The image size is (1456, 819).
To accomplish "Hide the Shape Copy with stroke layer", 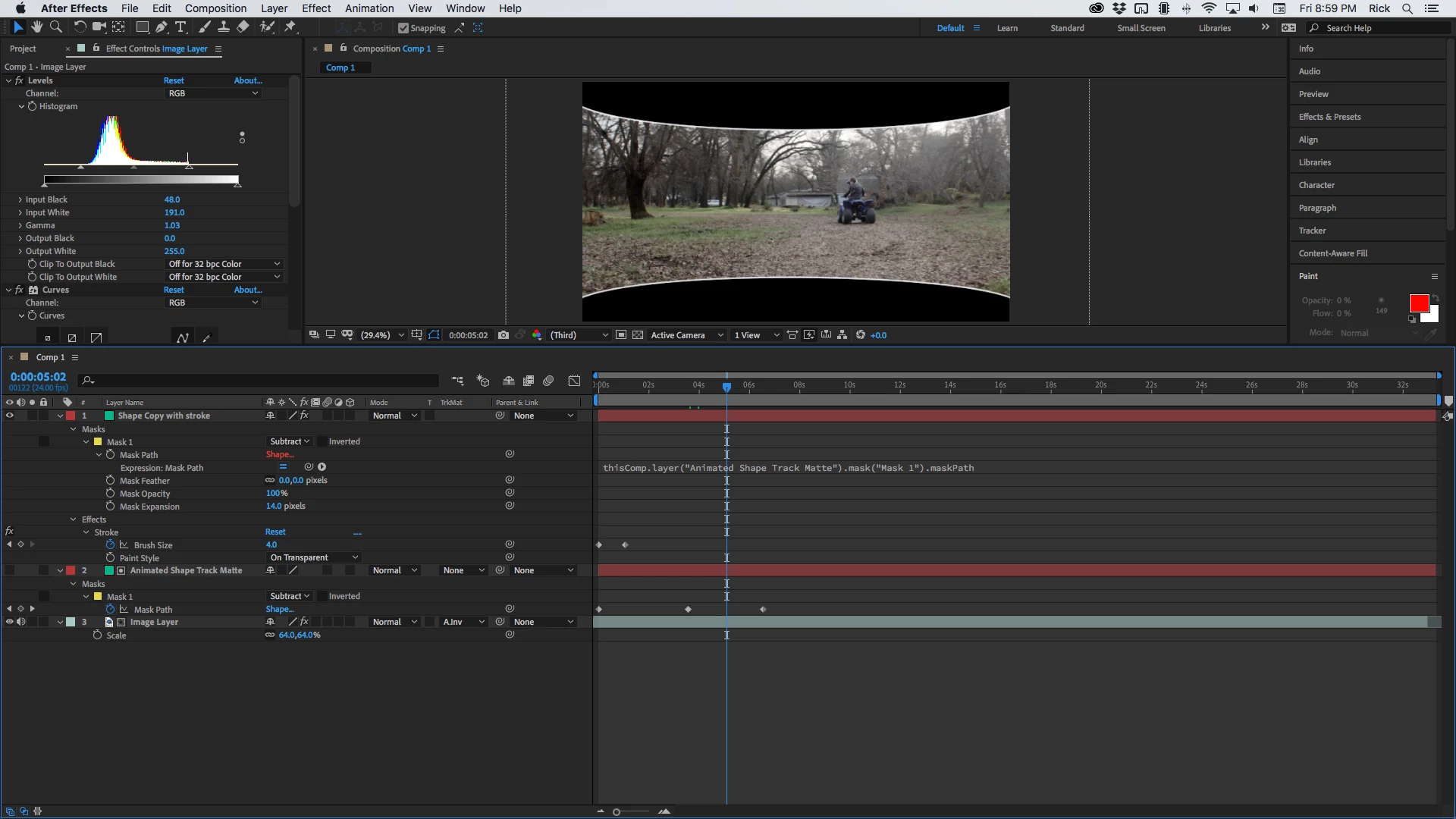I will pyautogui.click(x=10, y=416).
